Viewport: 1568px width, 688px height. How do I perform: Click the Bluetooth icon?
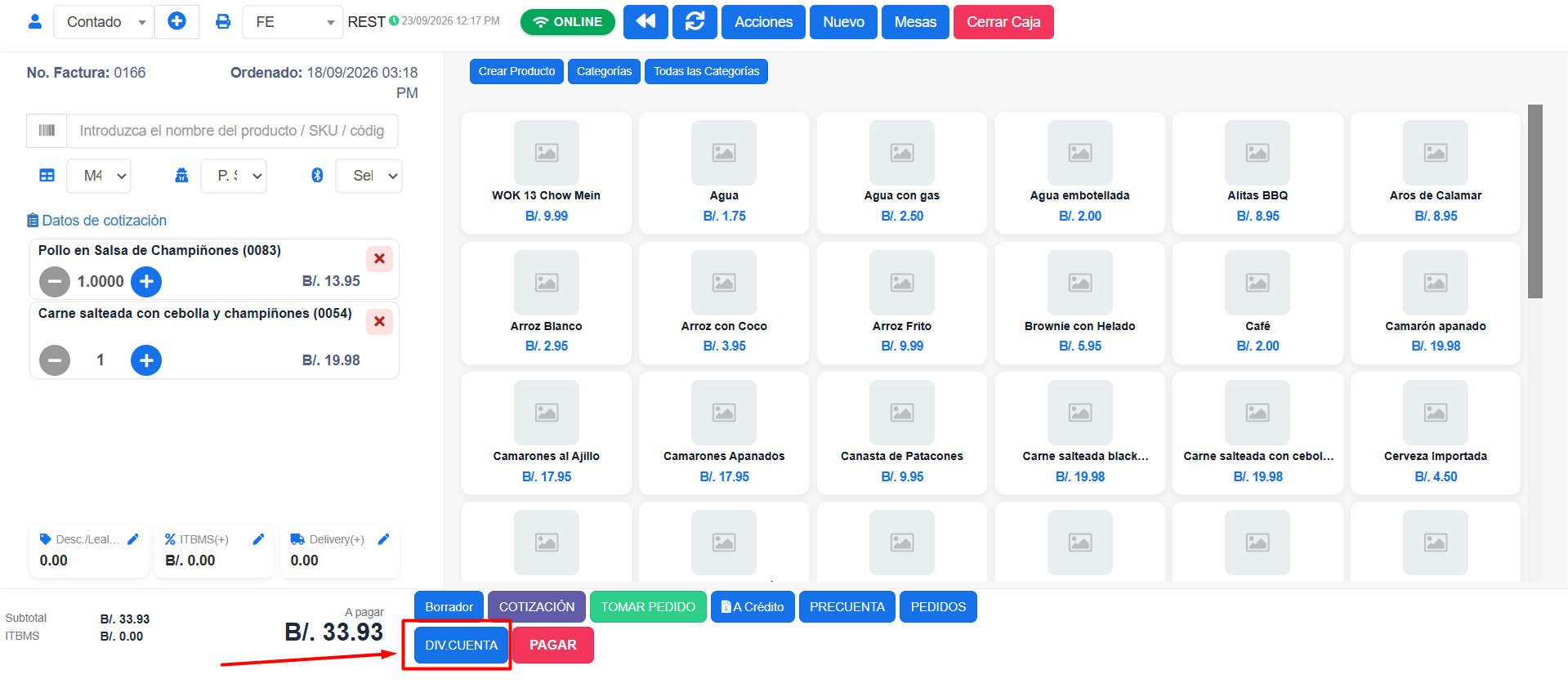coord(317,176)
